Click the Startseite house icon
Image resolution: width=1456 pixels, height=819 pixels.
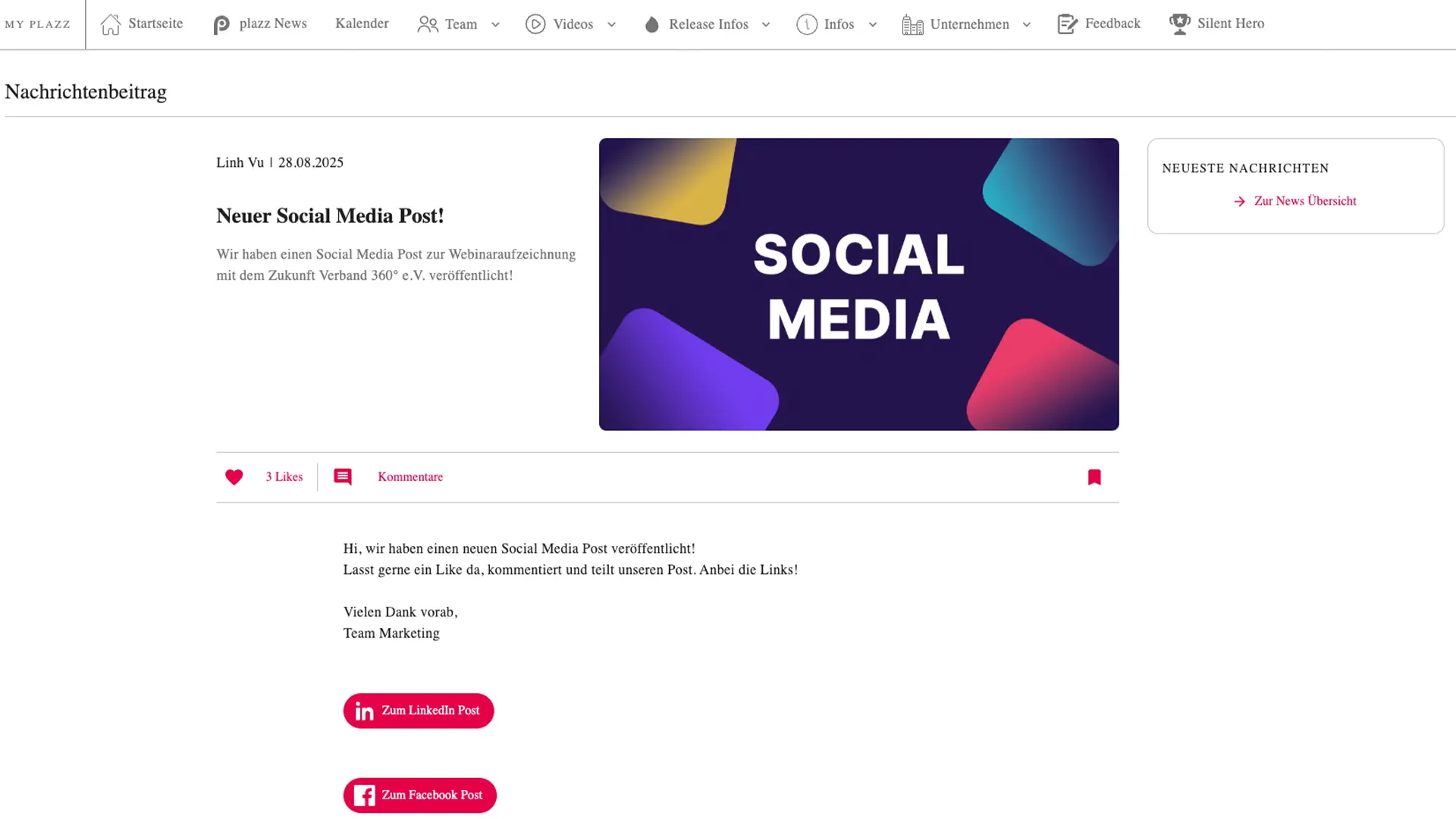pyautogui.click(x=111, y=24)
